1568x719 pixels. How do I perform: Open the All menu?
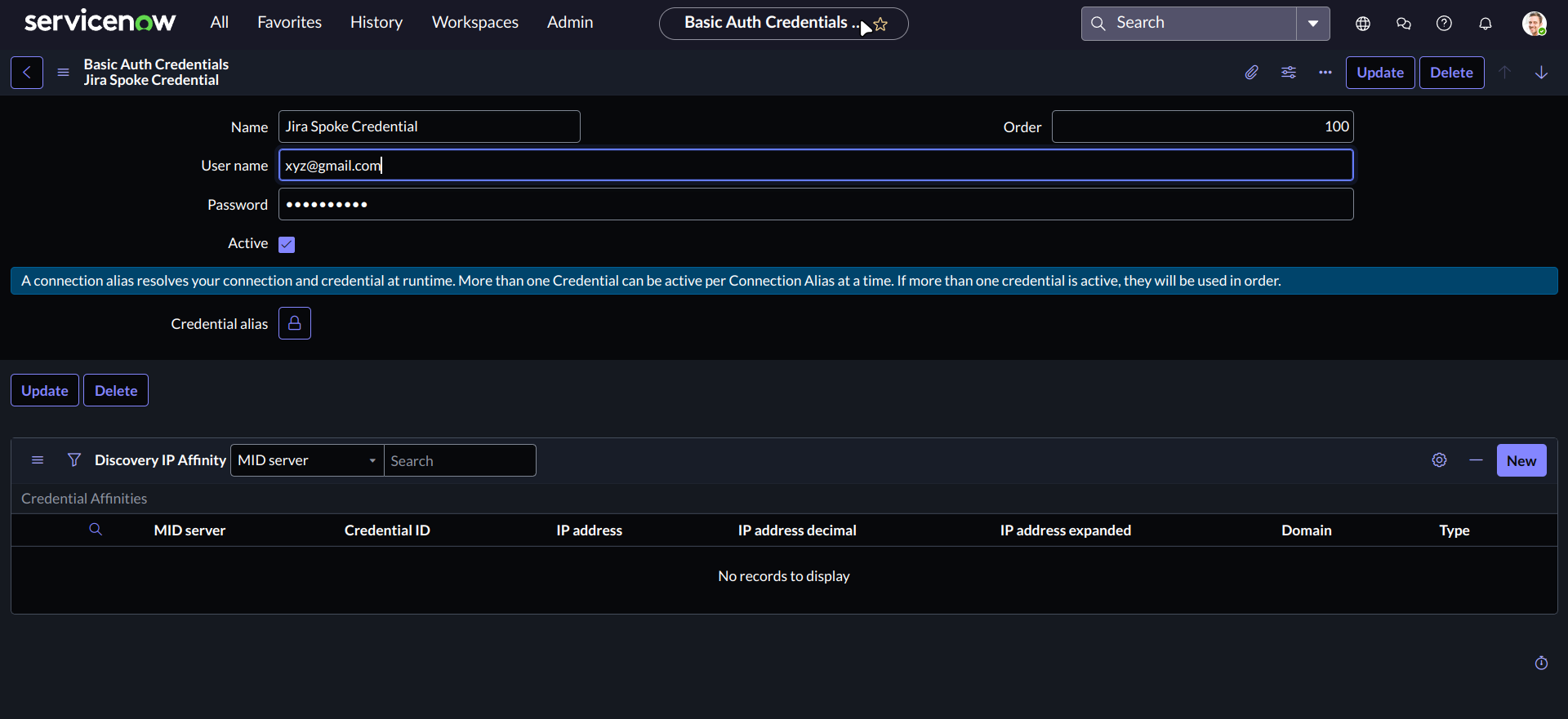(219, 23)
